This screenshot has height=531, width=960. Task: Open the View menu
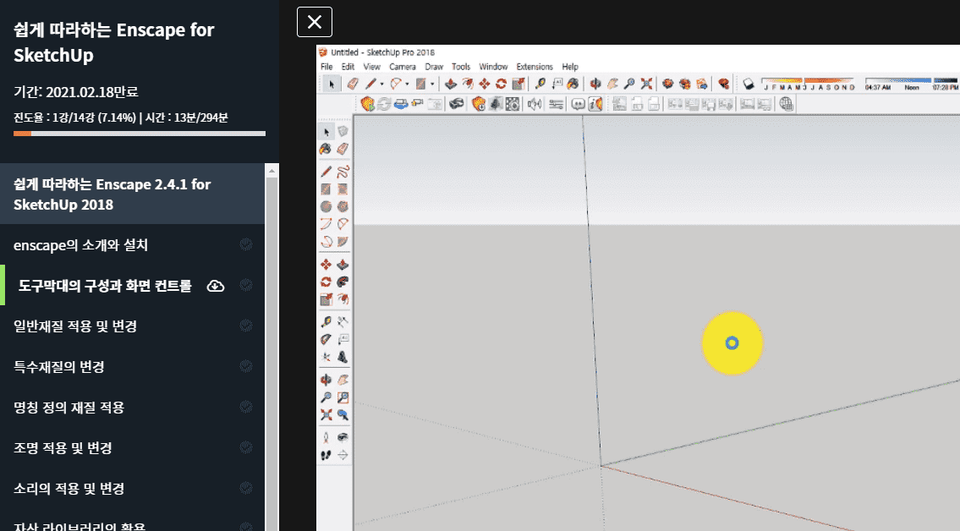pyautogui.click(x=372, y=67)
